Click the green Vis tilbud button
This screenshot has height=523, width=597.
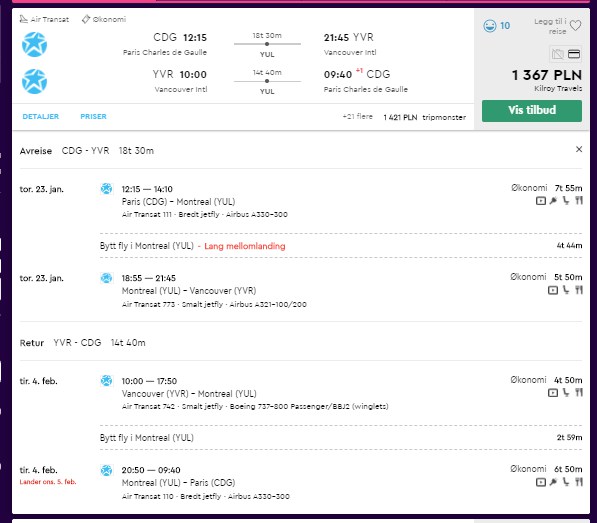(532, 111)
